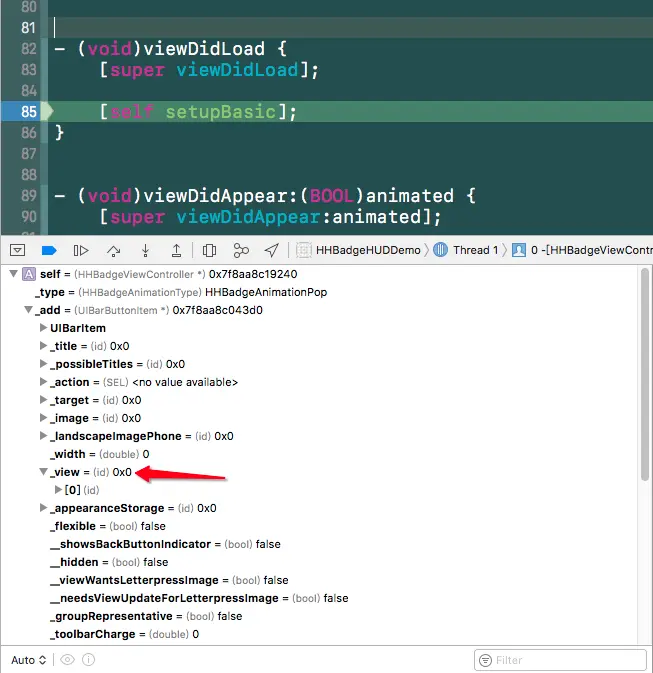Deactivate breakpoints with the blue breakpoint icon

coord(49,250)
